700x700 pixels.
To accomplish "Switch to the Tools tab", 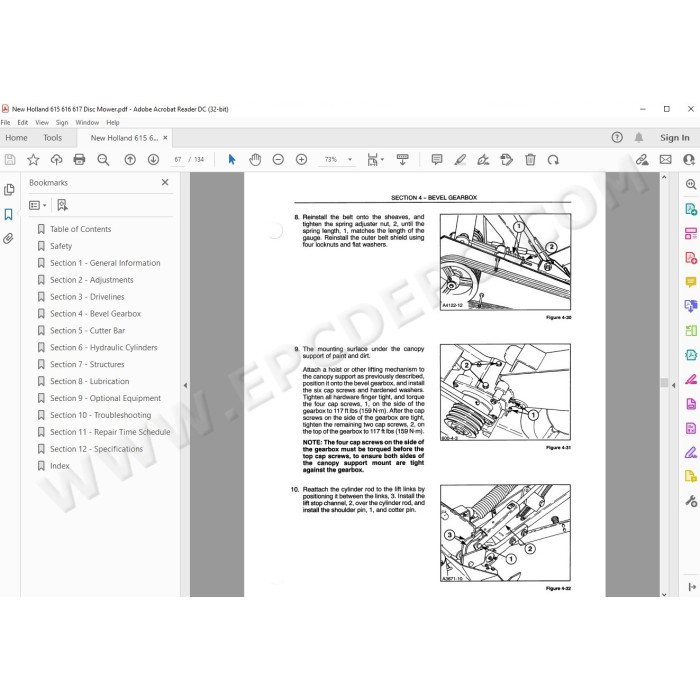I will tap(53, 138).
